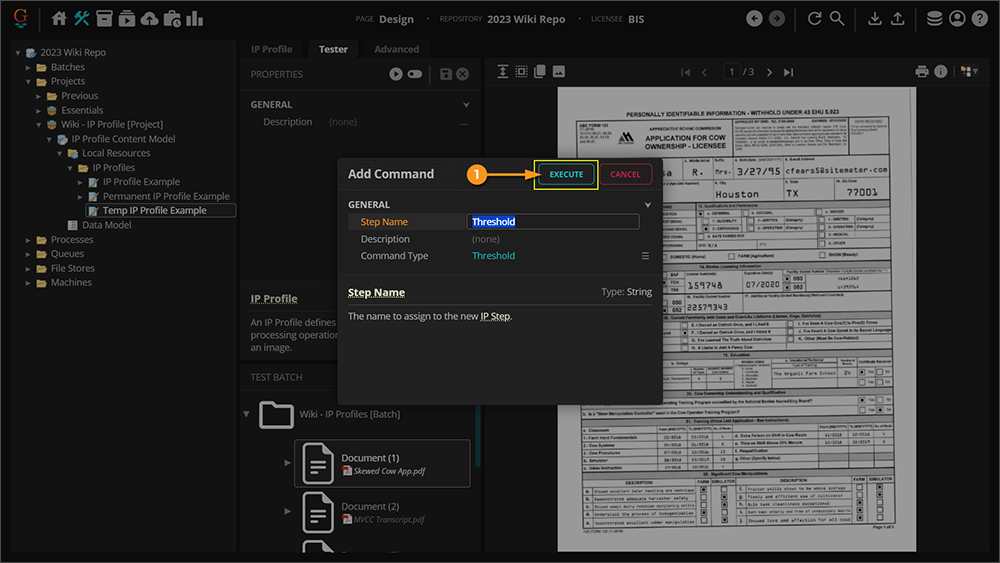1000x563 pixels.
Task: Open the cloud upload icon in toolbar
Action: tap(149, 19)
